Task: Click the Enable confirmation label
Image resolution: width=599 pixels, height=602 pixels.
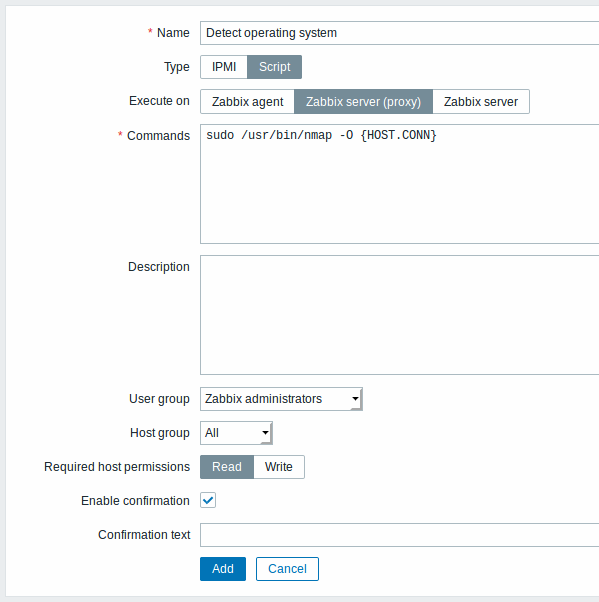Action: [135, 501]
